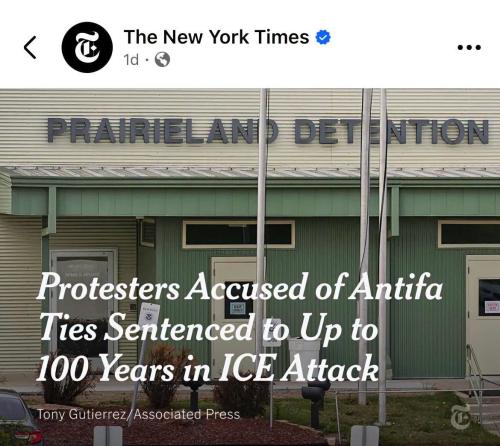The height and width of the screenshot is (446, 500).
Task: Click the parked car in photo corner
Action: 18,417
